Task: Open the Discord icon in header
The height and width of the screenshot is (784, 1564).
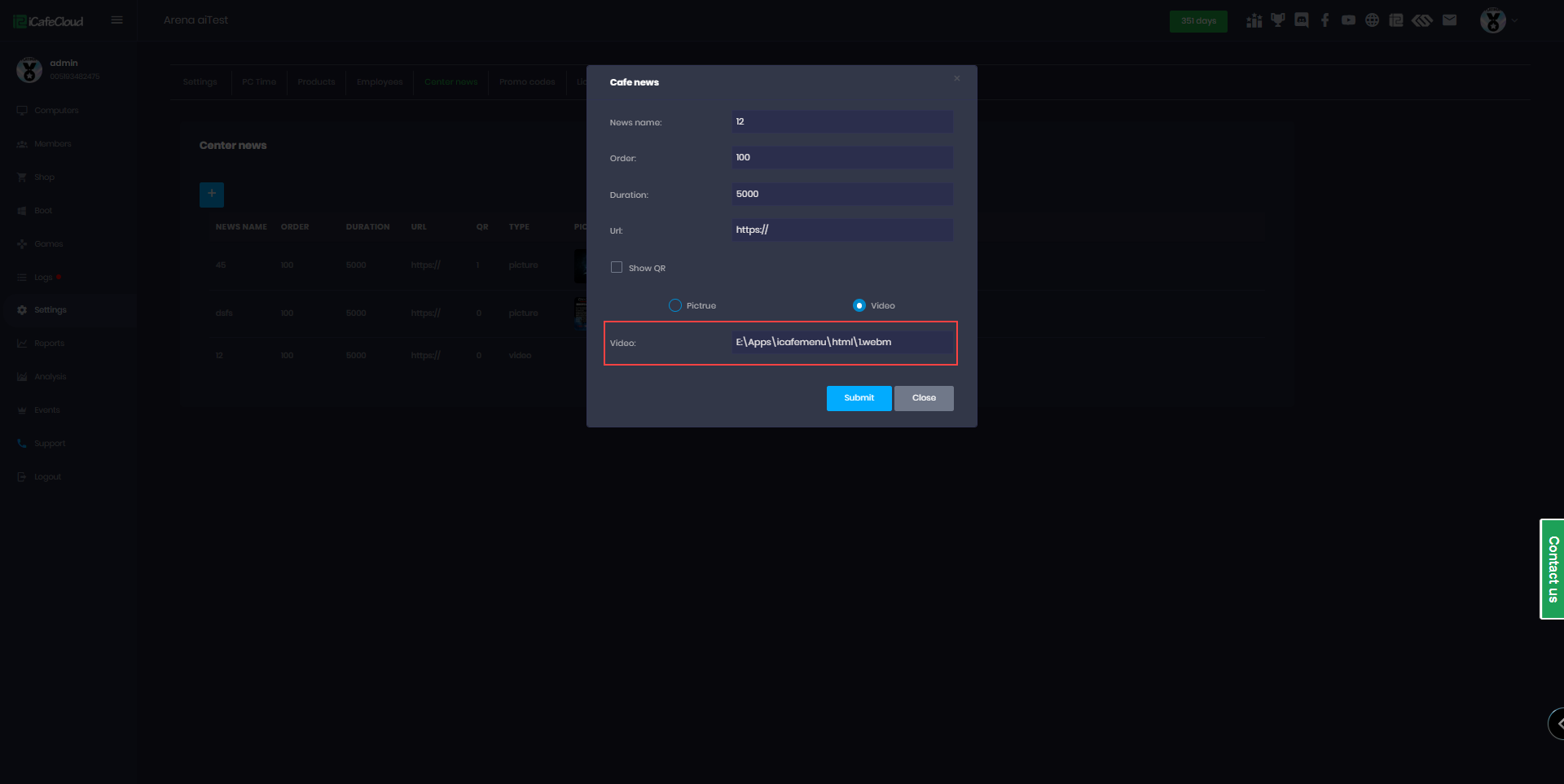Action: click(1302, 20)
